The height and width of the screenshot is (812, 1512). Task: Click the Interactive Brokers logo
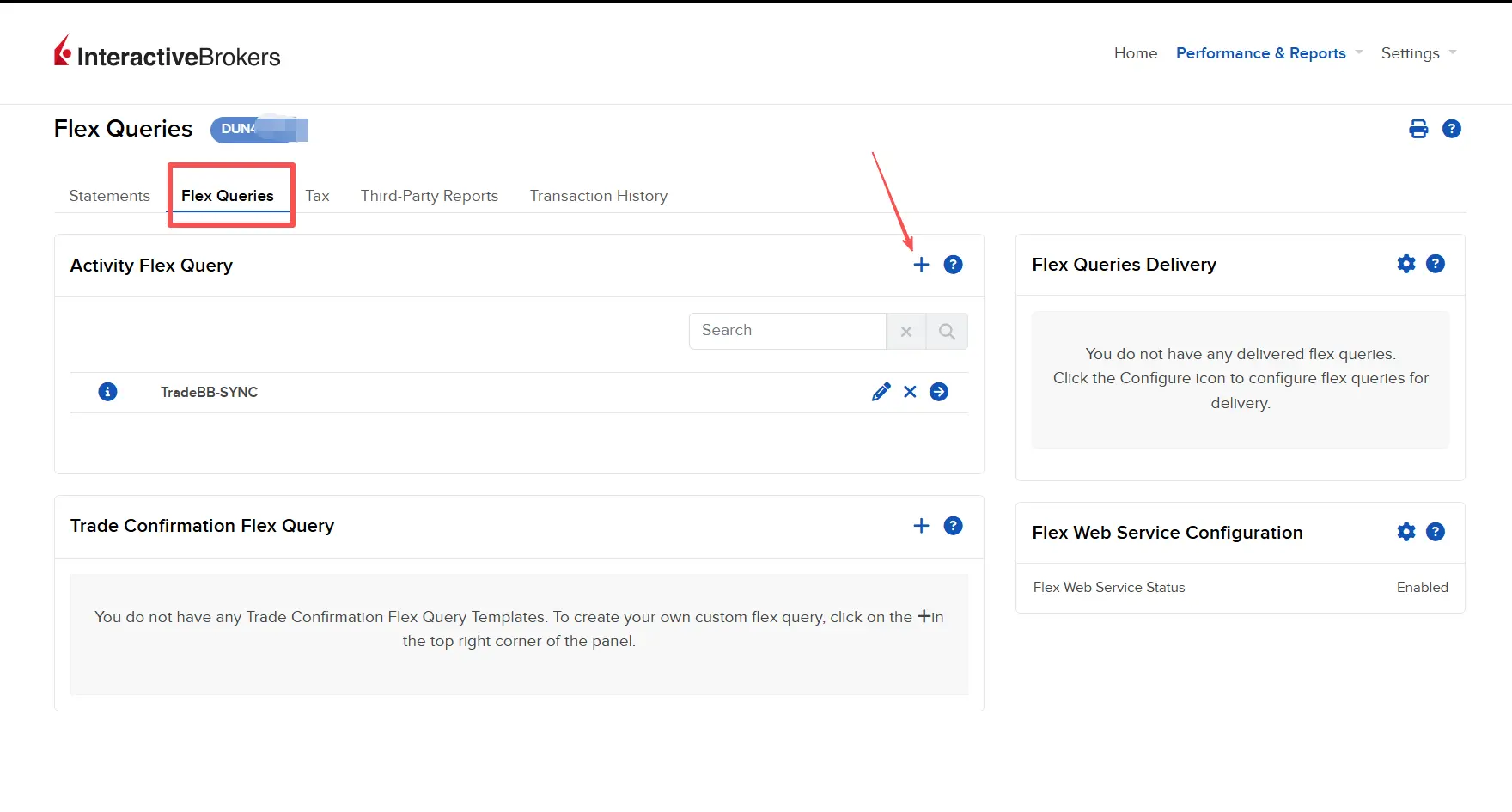point(168,54)
